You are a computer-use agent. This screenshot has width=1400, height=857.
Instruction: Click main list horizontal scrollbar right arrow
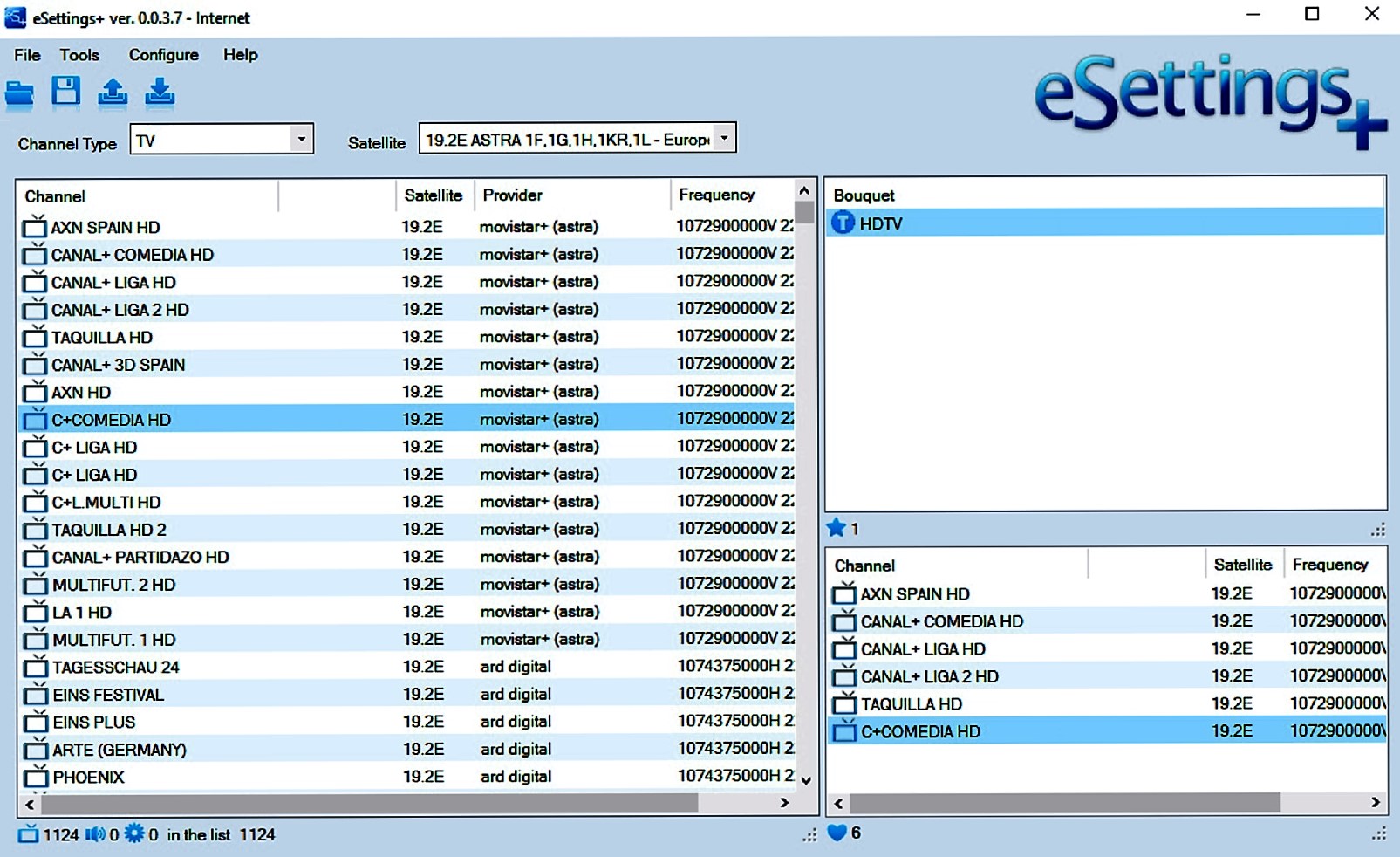pyautogui.click(x=784, y=803)
